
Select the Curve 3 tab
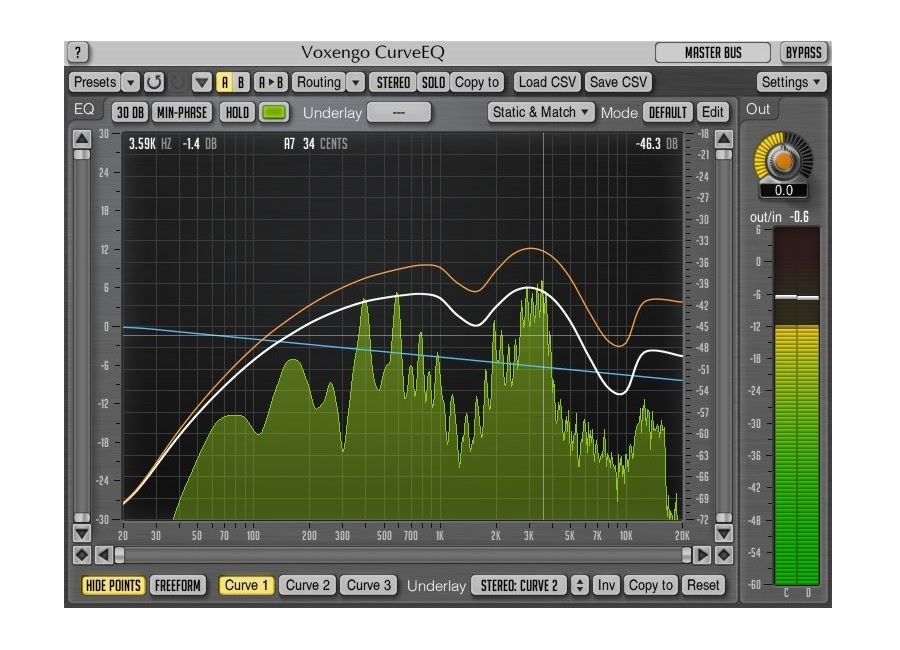point(369,586)
